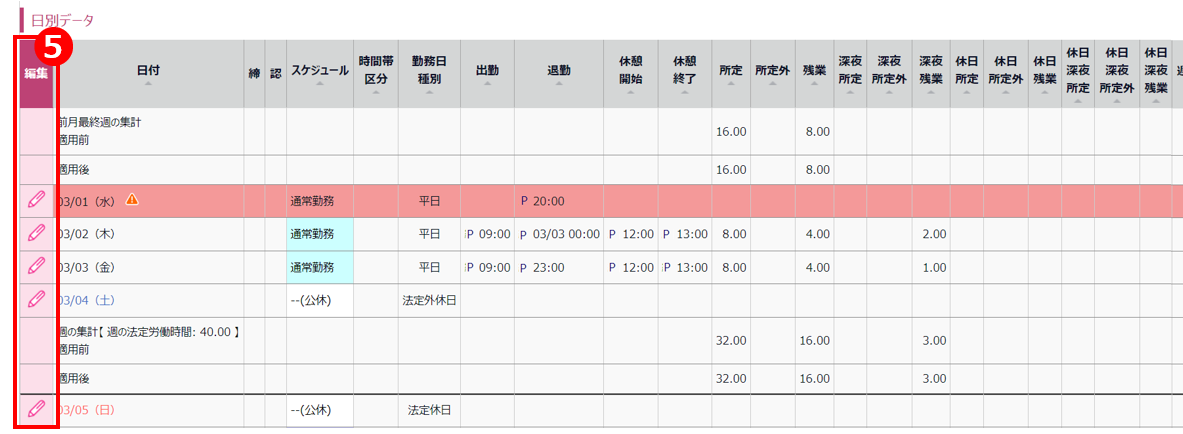Select 通常勤務 schedule cell on 03/03

tap(320, 267)
